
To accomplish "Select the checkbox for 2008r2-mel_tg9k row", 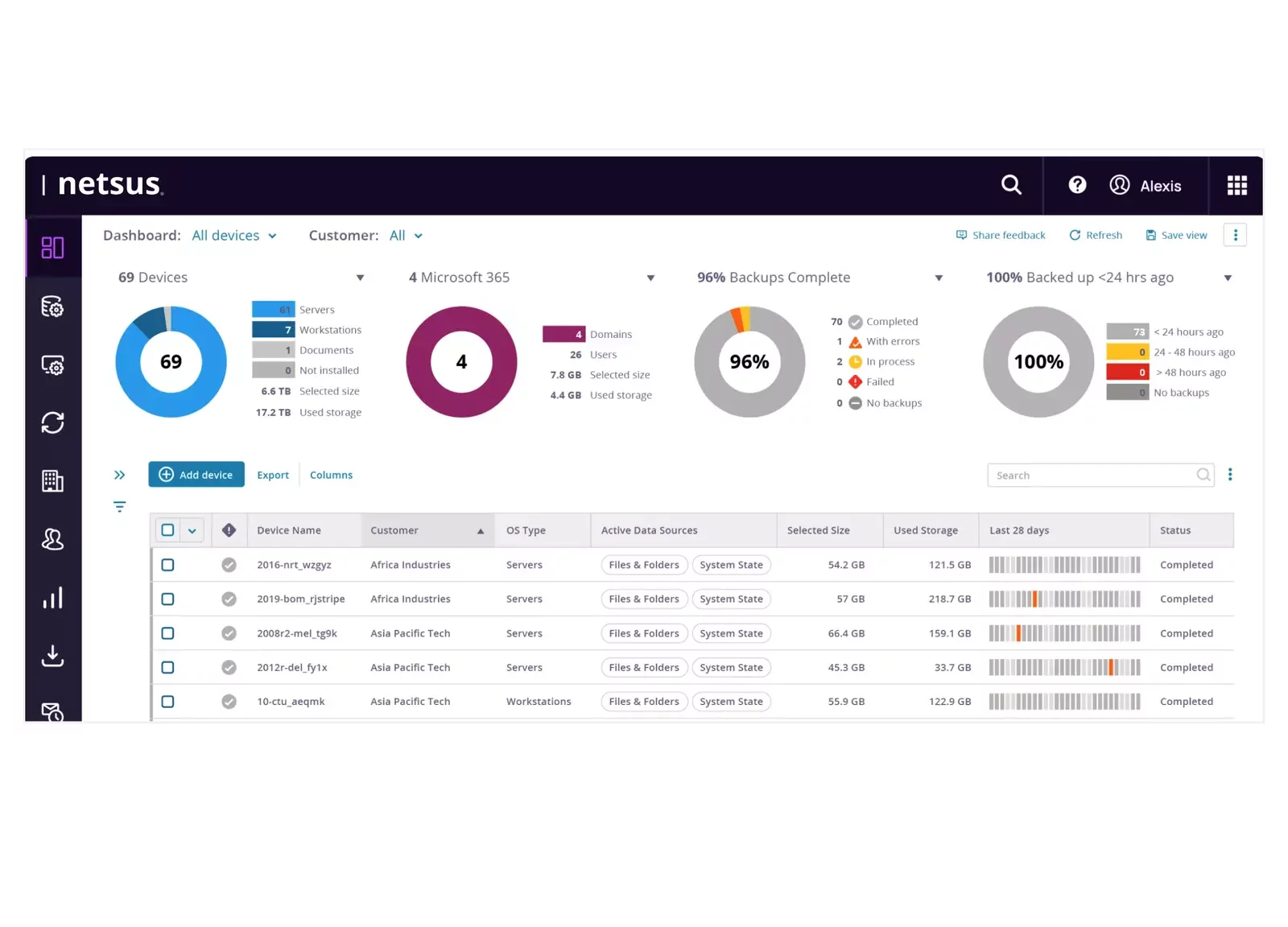I will coord(167,633).
